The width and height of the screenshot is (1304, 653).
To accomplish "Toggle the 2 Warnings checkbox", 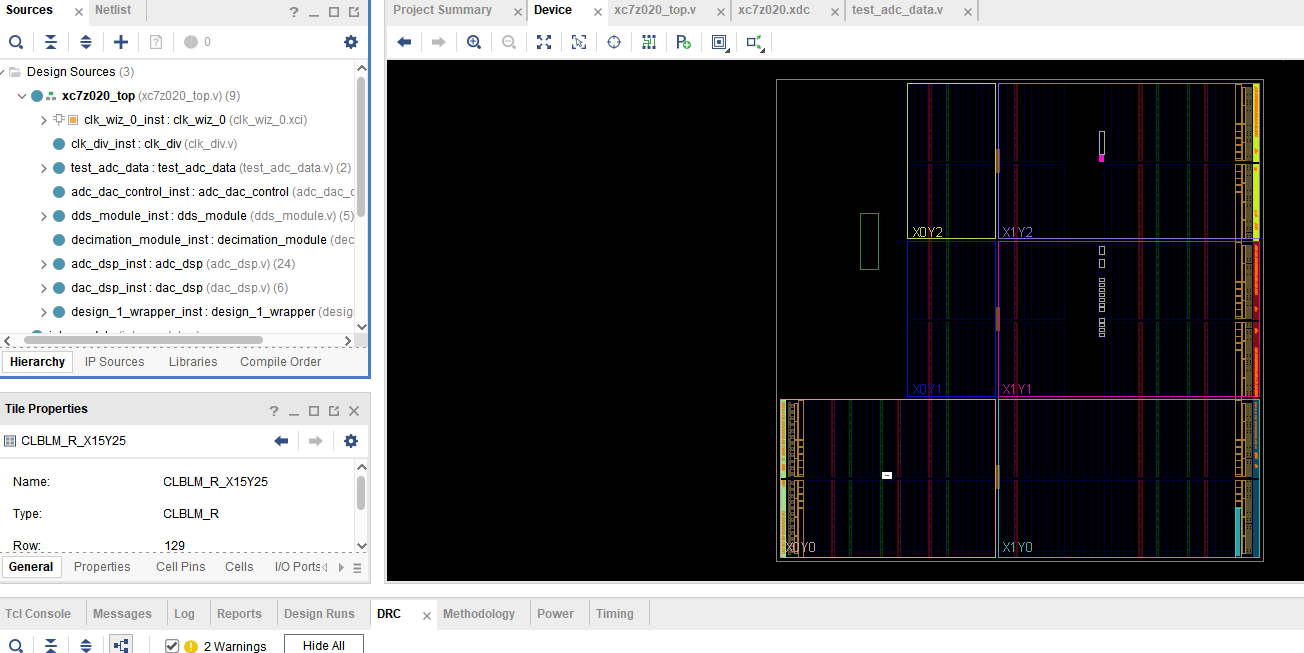I will (172, 646).
